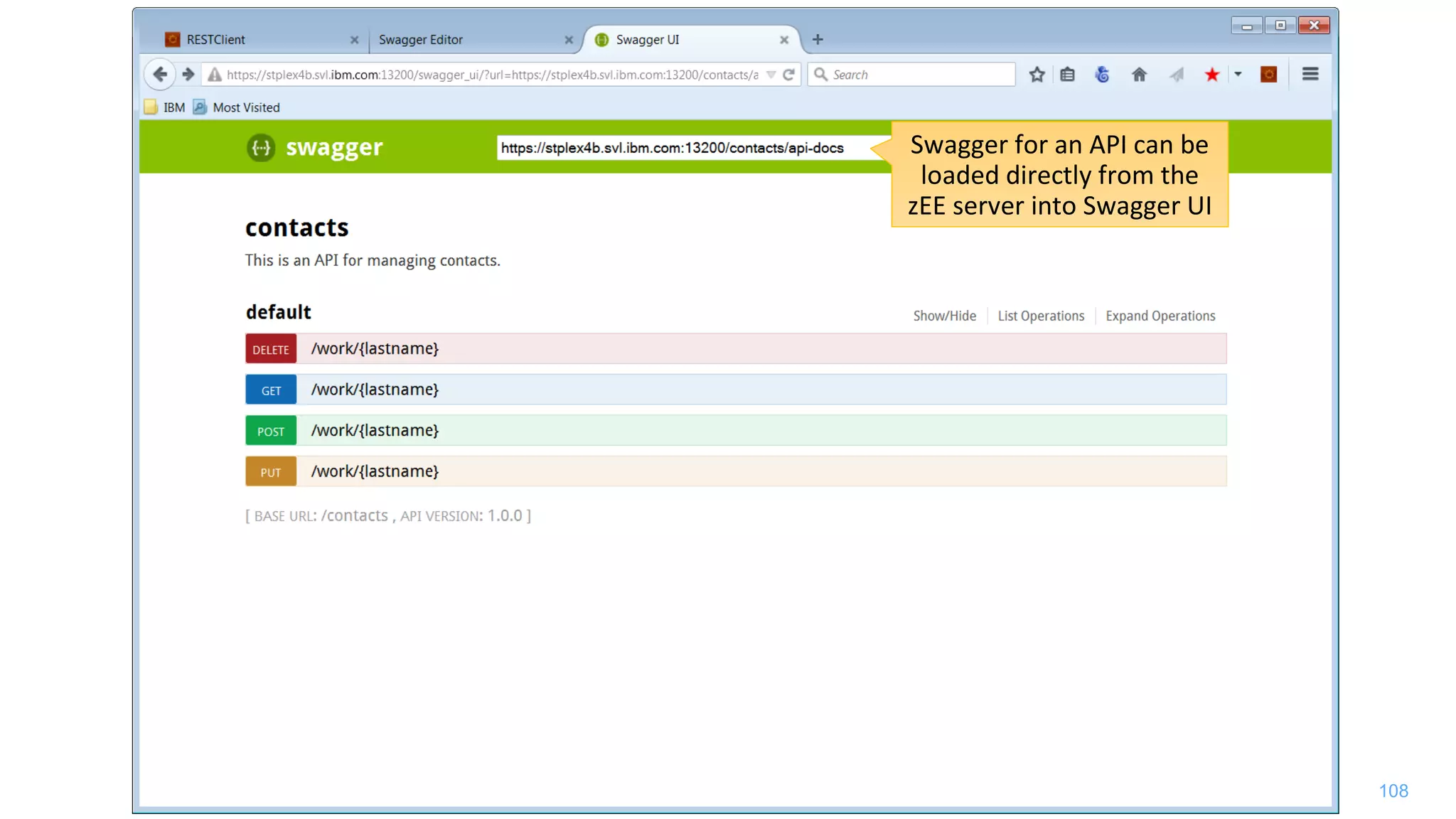Expand PUT /work/{lastname} operation path
The height and width of the screenshot is (819, 1456).
tap(375, 471)
